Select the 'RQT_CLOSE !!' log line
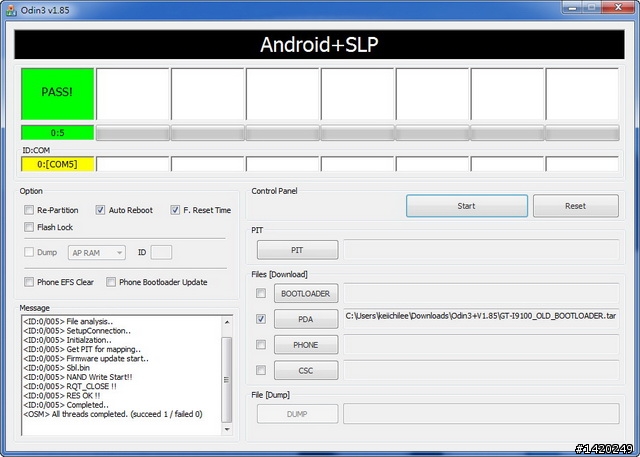 tap(70, 386)
